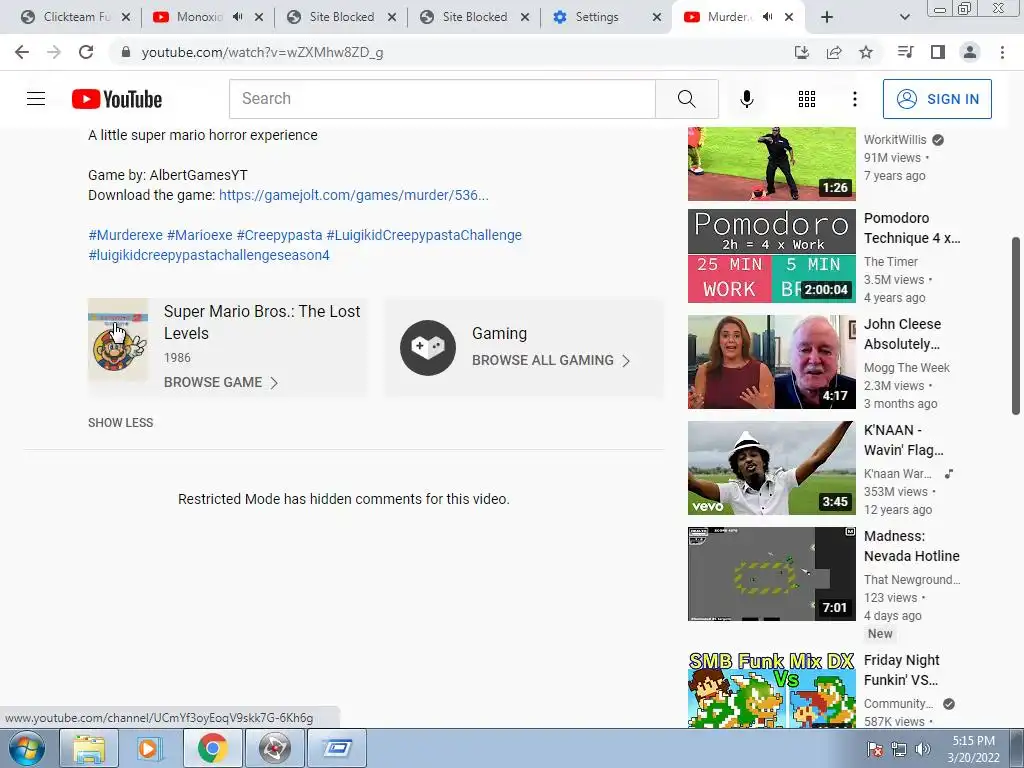This screenshot has height=768, width=1024.
Task: Open K'NAAN Wavin' Flag video thumbnail
Action: (771, 468)
